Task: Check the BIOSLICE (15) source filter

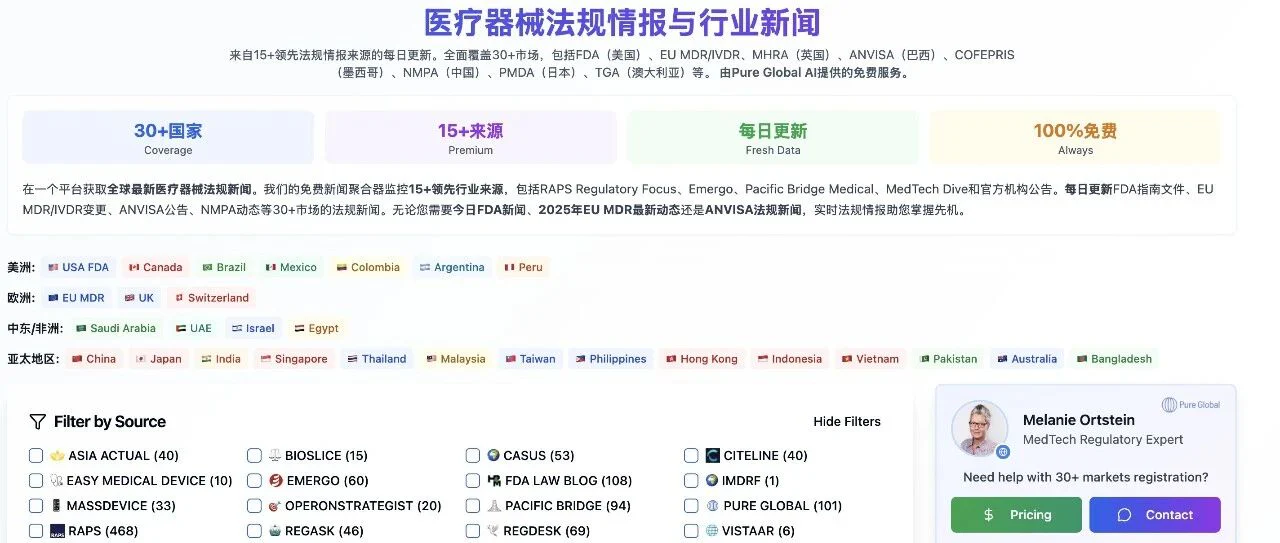Action: 254,455
